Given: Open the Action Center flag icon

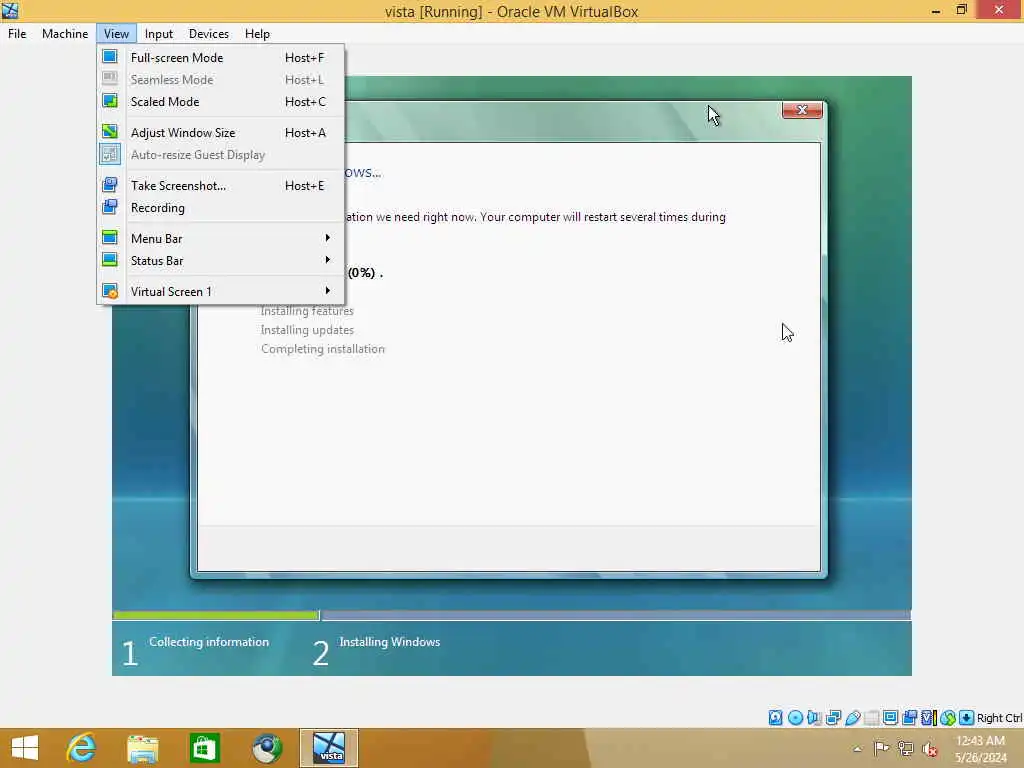Looking at the screenshot, I should [881, 748].
